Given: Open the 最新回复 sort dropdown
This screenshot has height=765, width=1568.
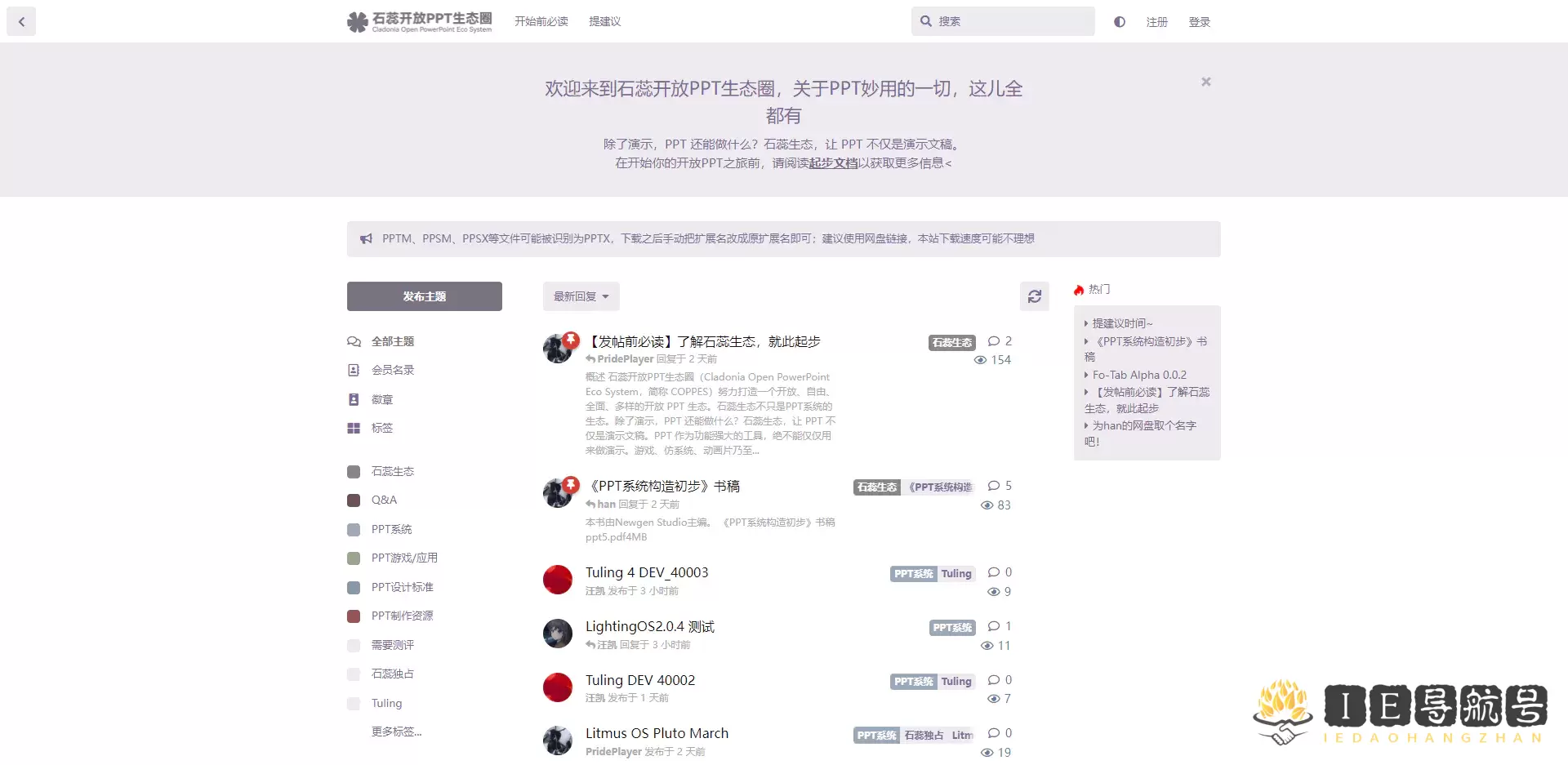Looking at the screenshot, I should point(581,296).
